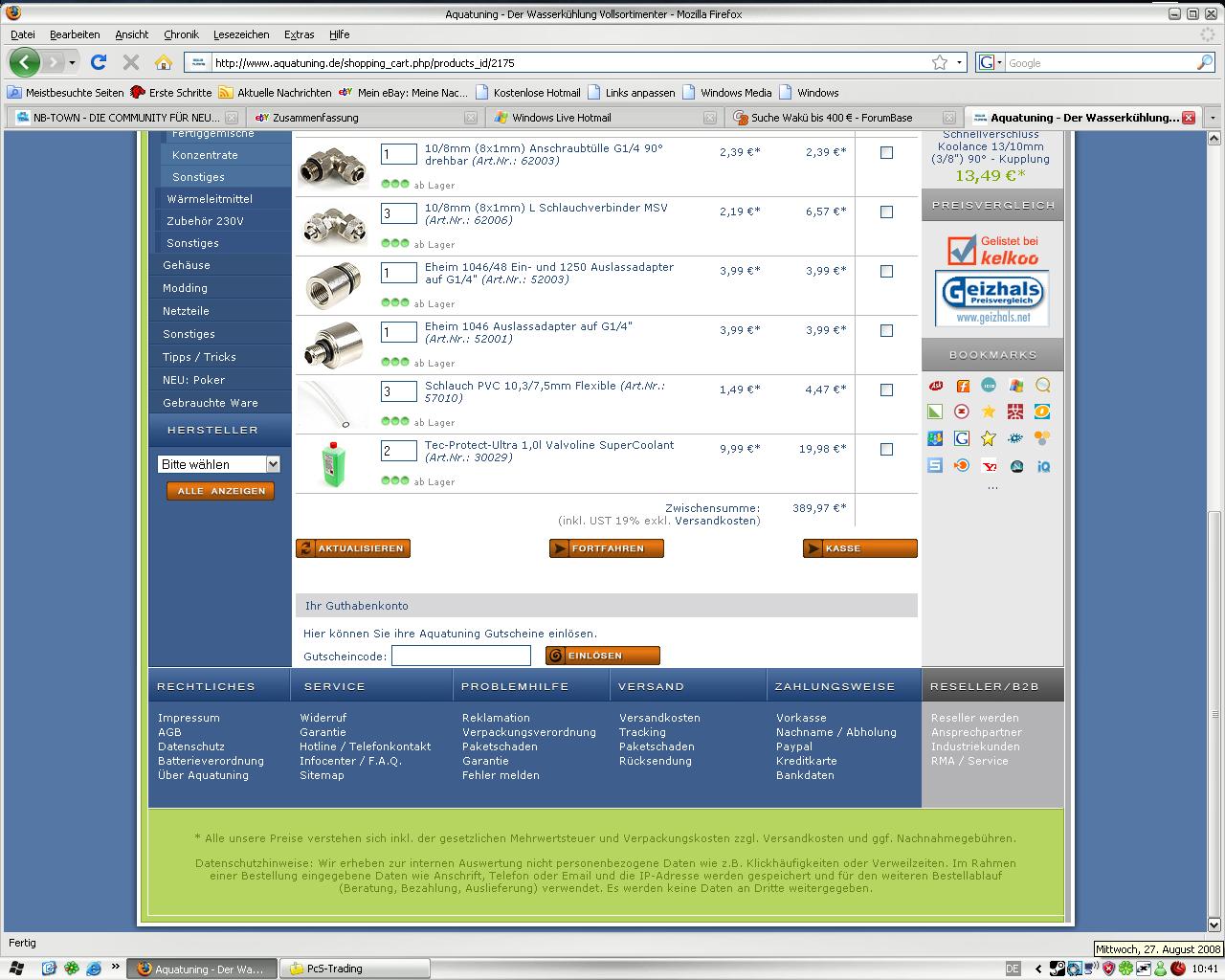Screen dimensions: 1225x980
Task: Click the Geizhals Preisvergleich logo
Action: coord(991,299)
